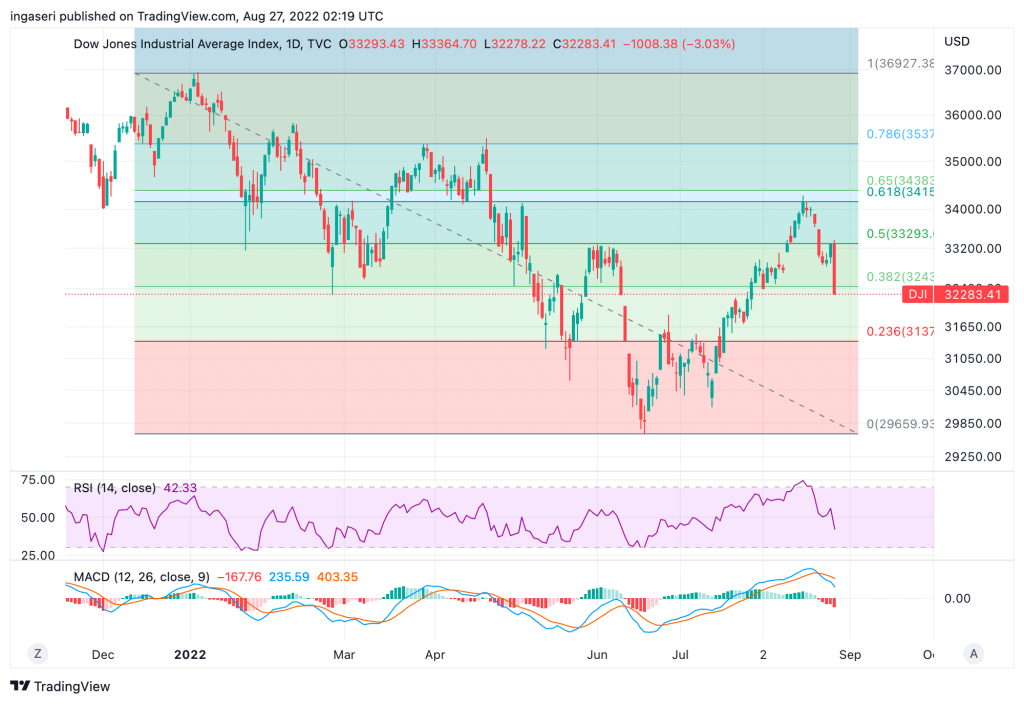Click the 0(29659.93) Fibonacci base label
The height and width of the screenshot is (704, 1024).
[x=901, y=424]
